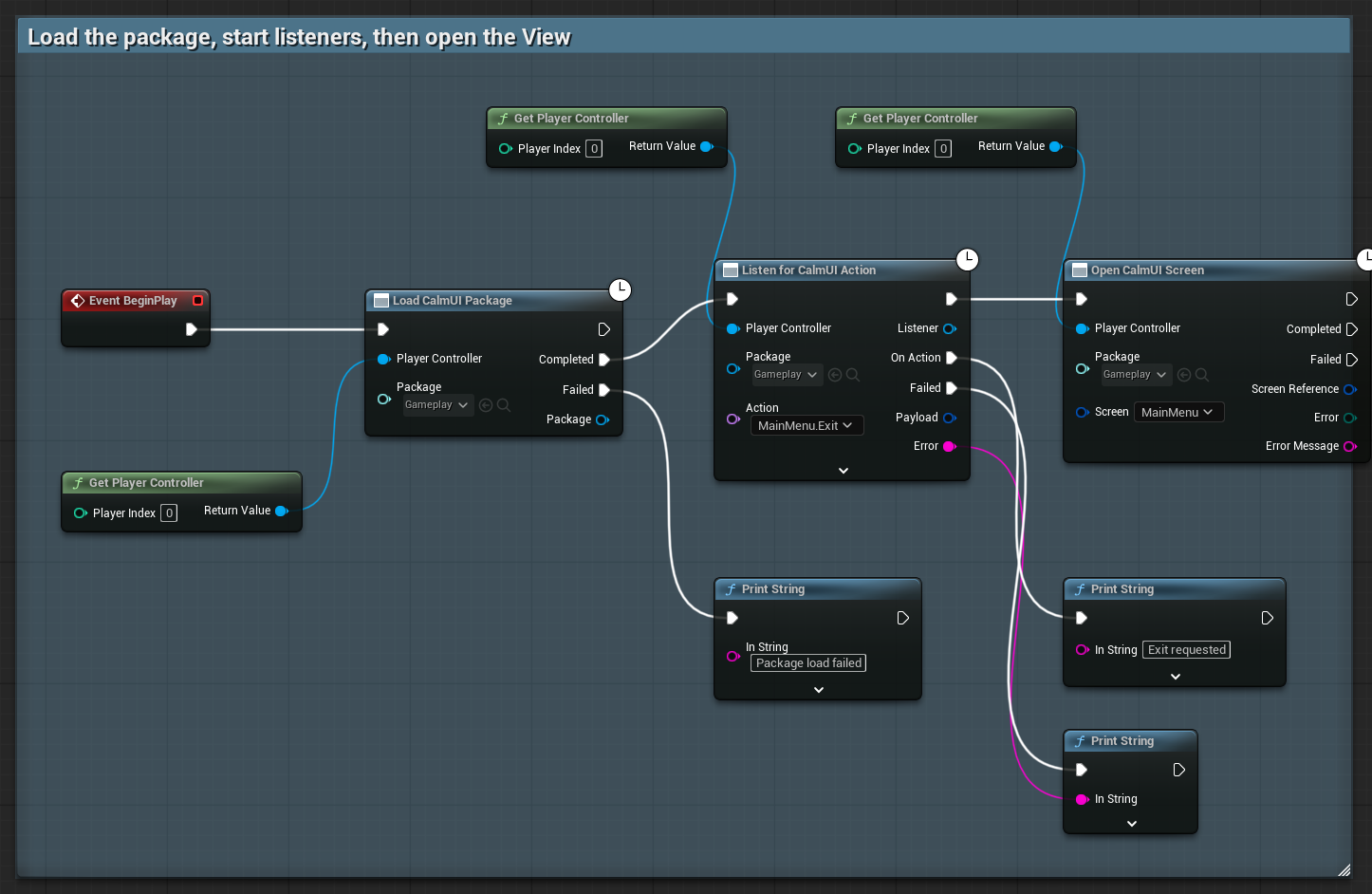Click the Listener output pin
This screenshot has width=1372, height=894.
(x=949, y=328)
